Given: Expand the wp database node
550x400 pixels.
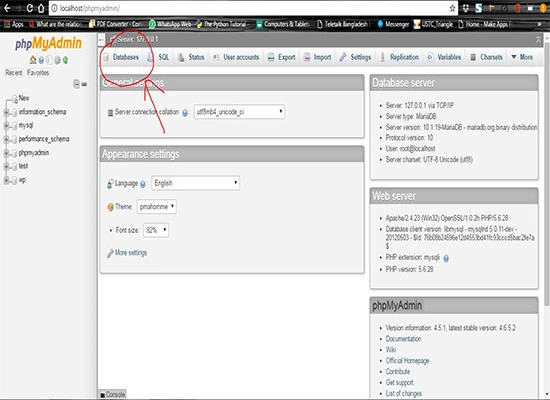Looking at the screenshot, I should 6,180.
